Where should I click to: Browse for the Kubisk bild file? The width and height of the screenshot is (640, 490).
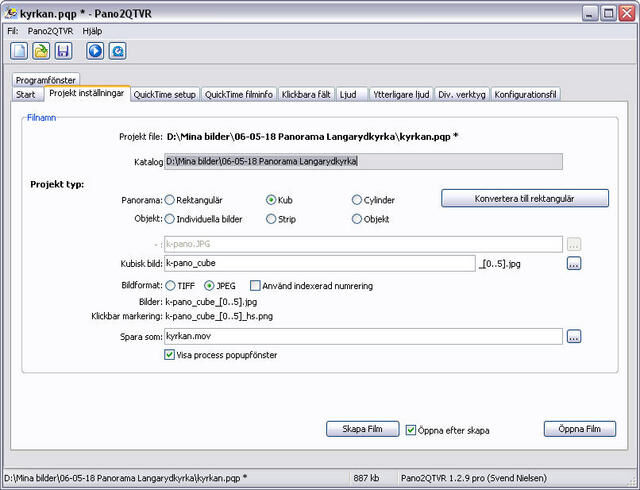click(x=574, y=263)
